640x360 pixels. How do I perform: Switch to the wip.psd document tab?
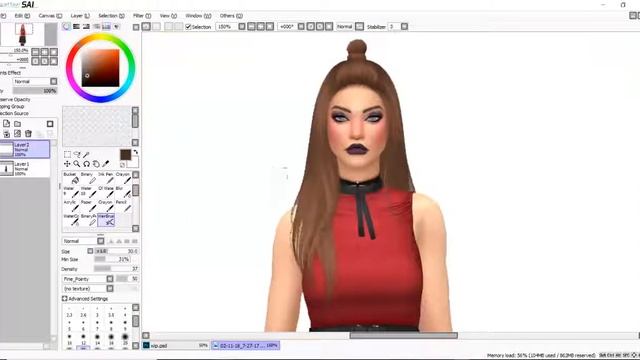point(175,345)
